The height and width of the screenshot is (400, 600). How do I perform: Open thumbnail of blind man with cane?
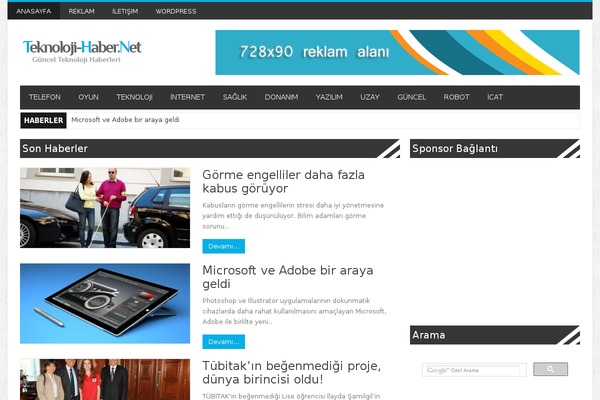[x=105, y=208]
